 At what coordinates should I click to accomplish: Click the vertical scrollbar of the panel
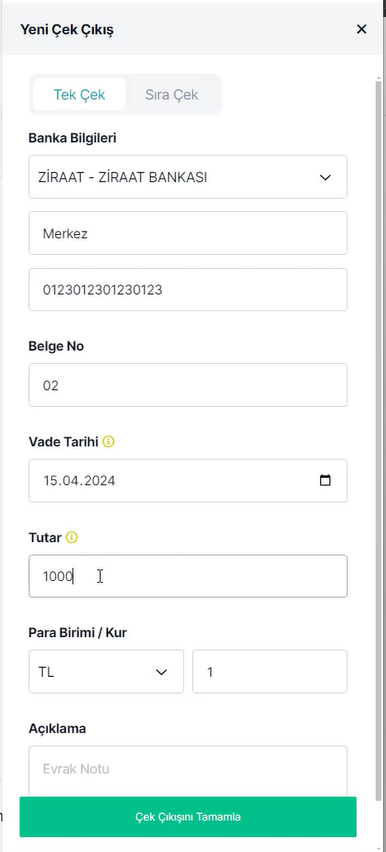point(378,435)
